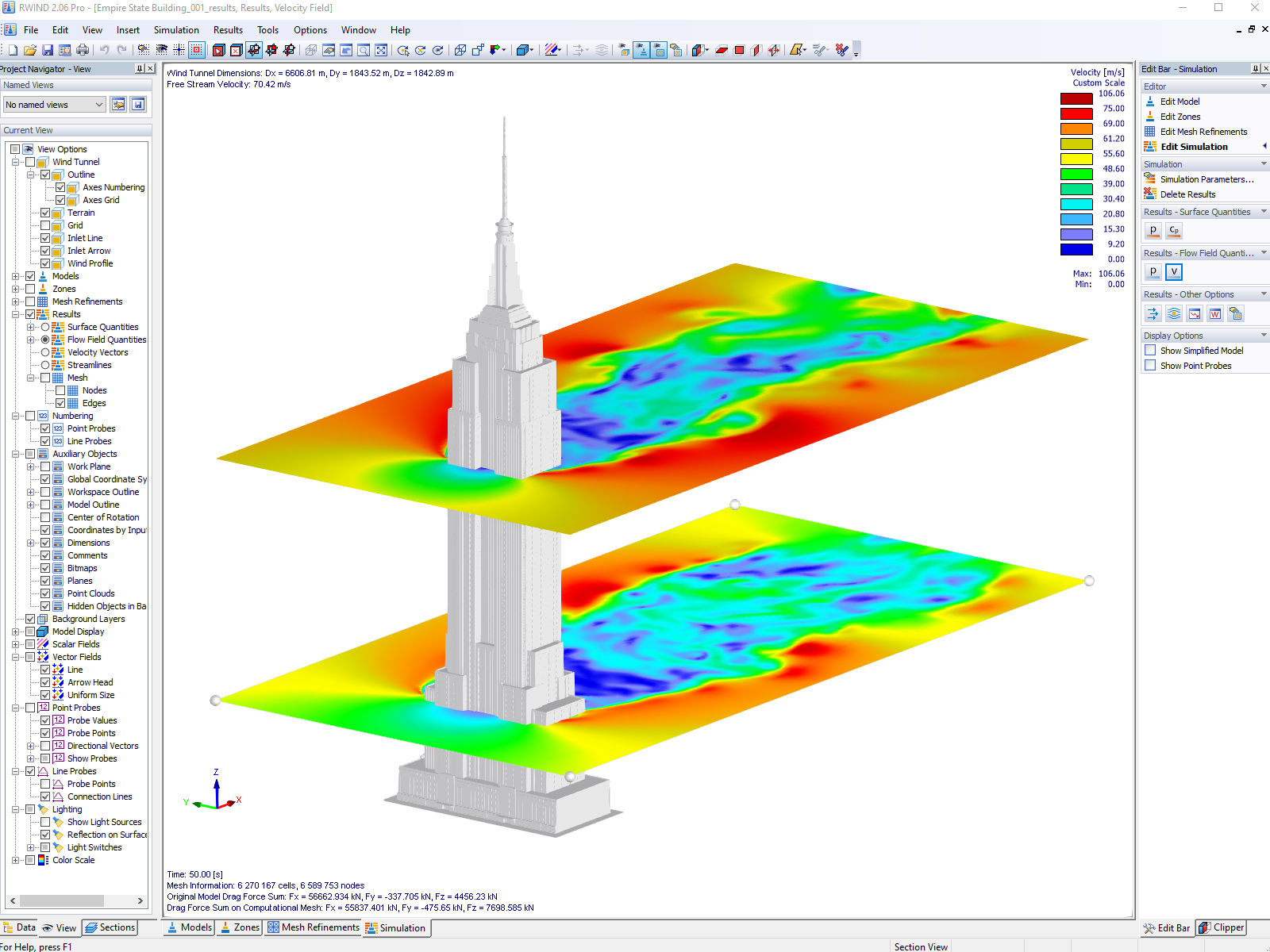Click the yellow 55.60 legend color swatch

click(x=1076, y=159)
